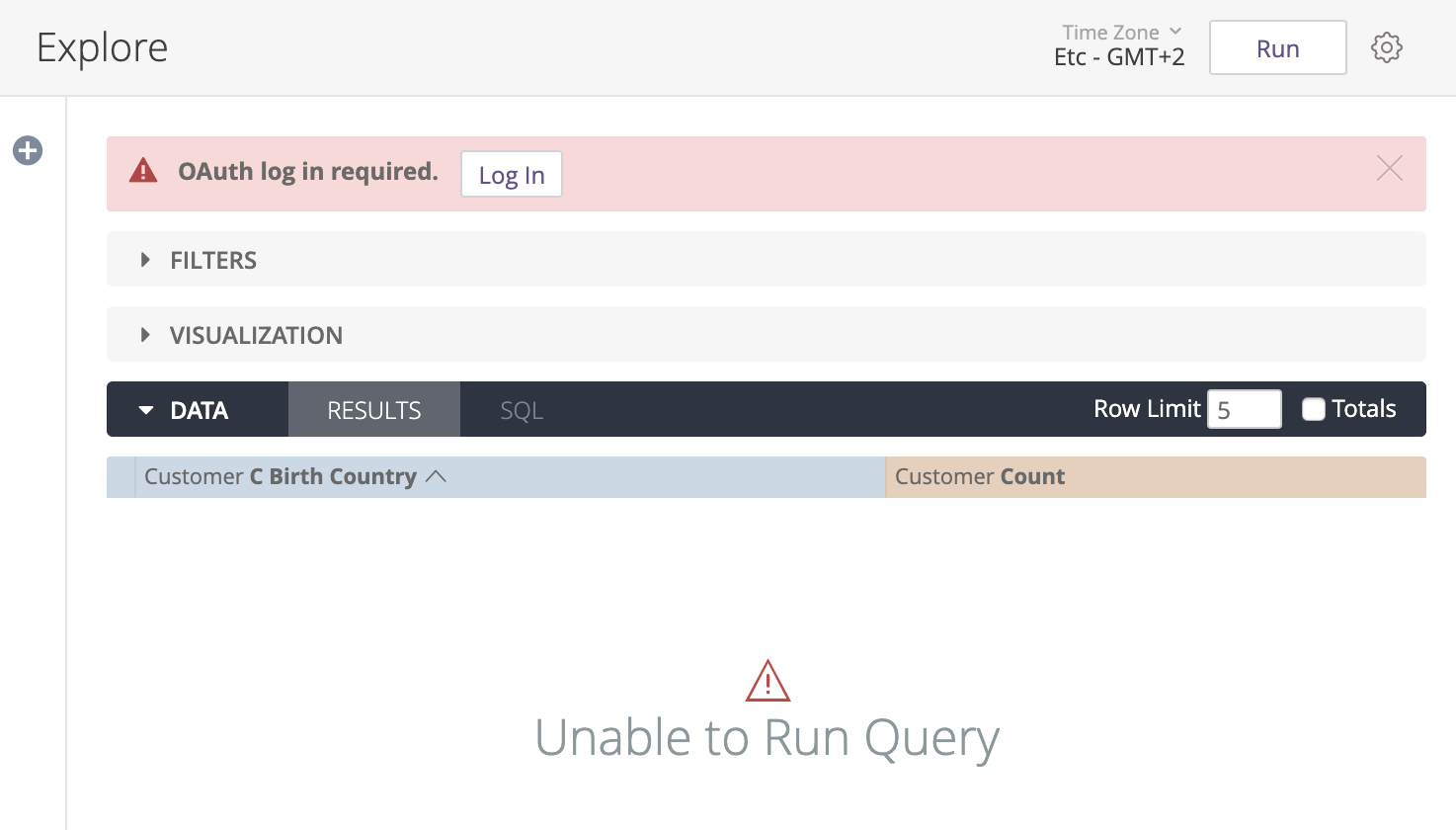The height and width of the screenshot is (830, 1456).
Task: Dismiss the OAuth log in notification
Action: point(1389,168)
